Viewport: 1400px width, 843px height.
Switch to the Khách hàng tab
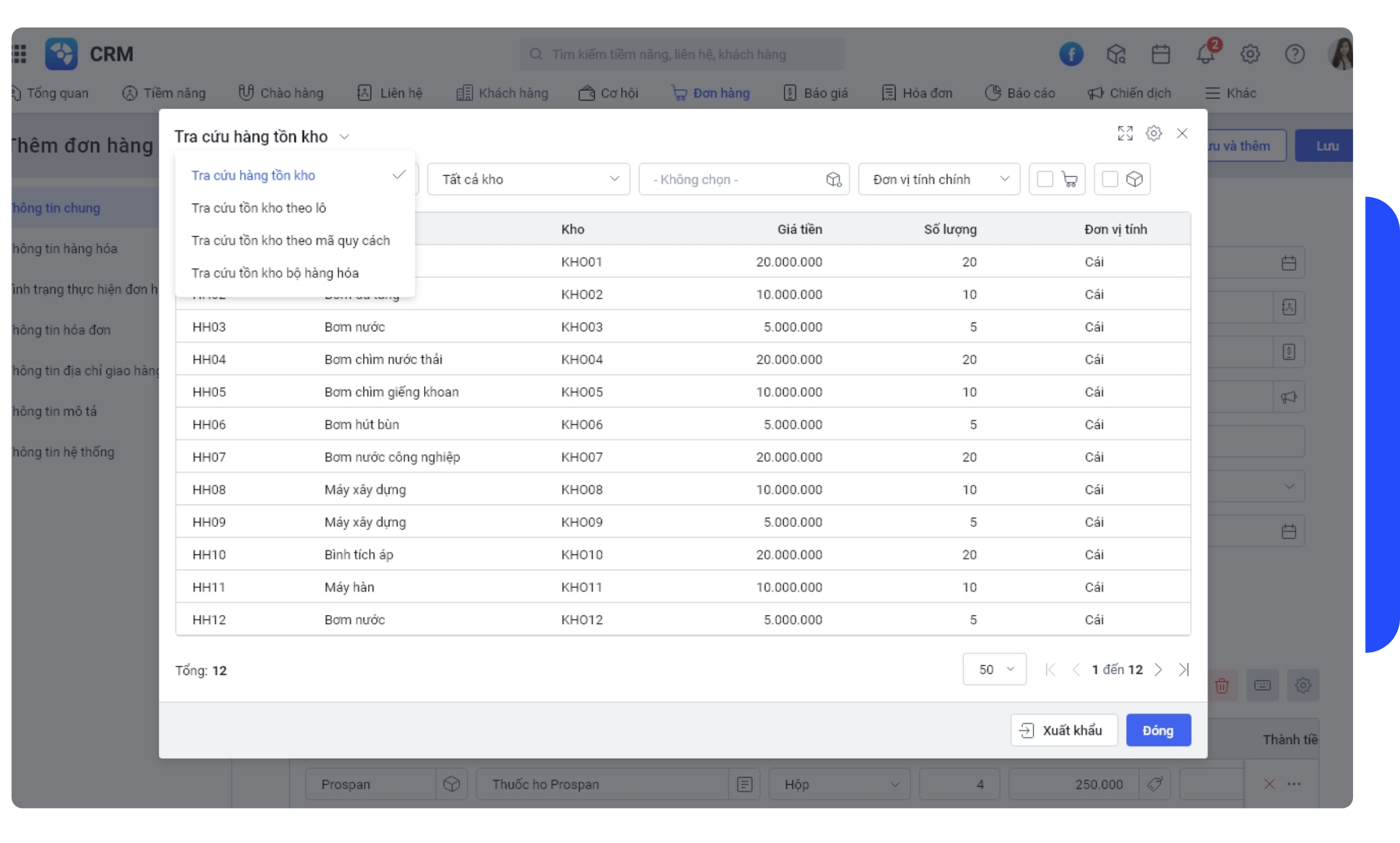502,93
